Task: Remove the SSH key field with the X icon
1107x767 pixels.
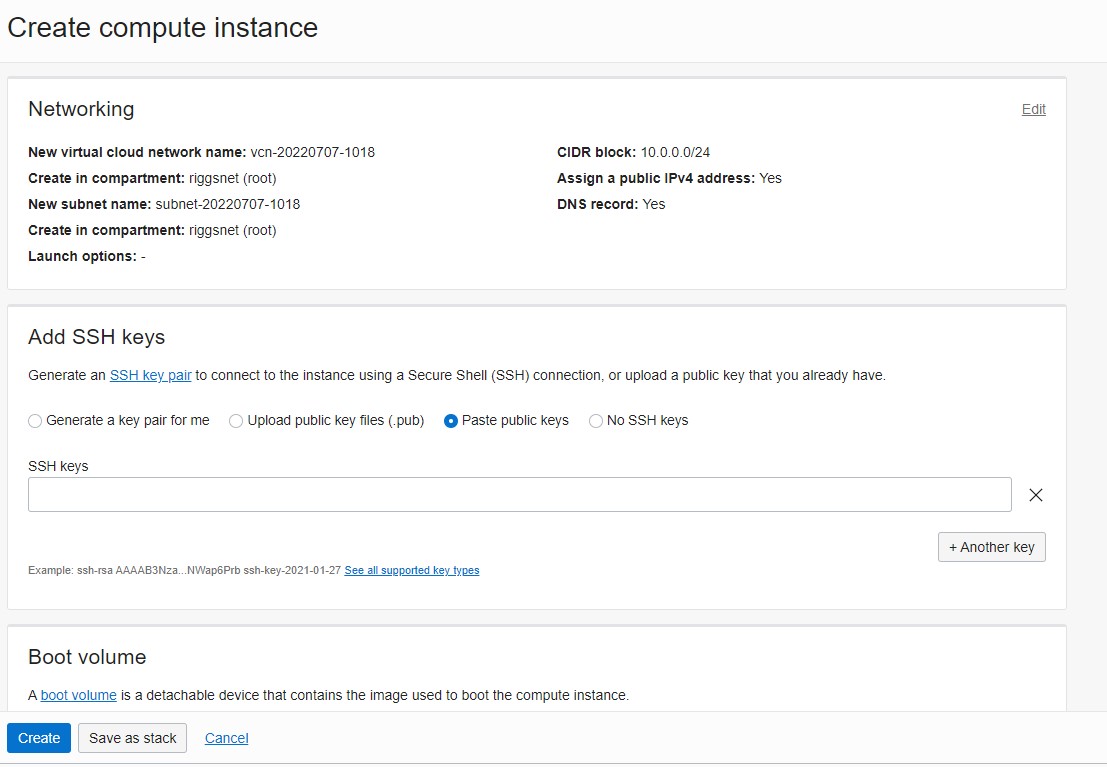Action: [x=1035, y=495]
